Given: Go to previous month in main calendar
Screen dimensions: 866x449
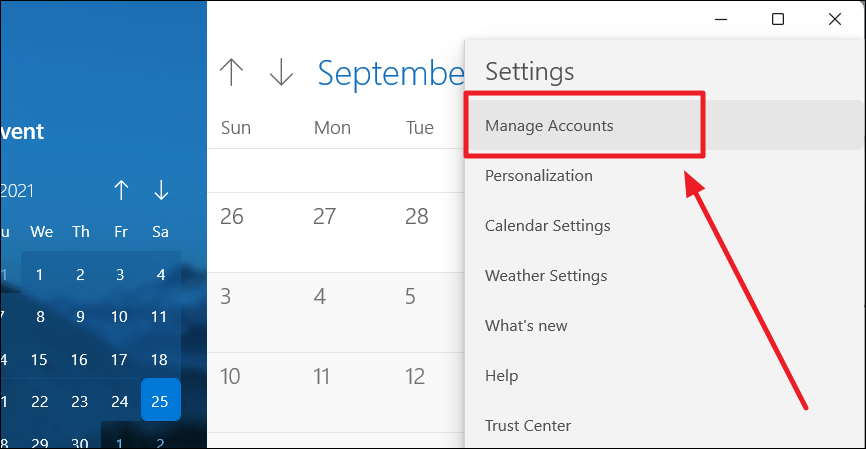Looking at the screenshot, I should tap(231, 72).
